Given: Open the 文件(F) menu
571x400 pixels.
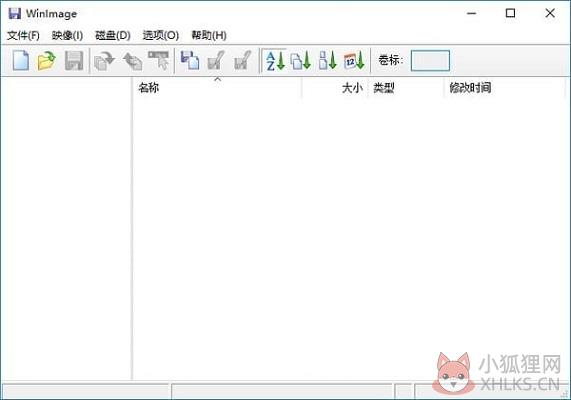Looking at the screenshot, I should point(23,35).
